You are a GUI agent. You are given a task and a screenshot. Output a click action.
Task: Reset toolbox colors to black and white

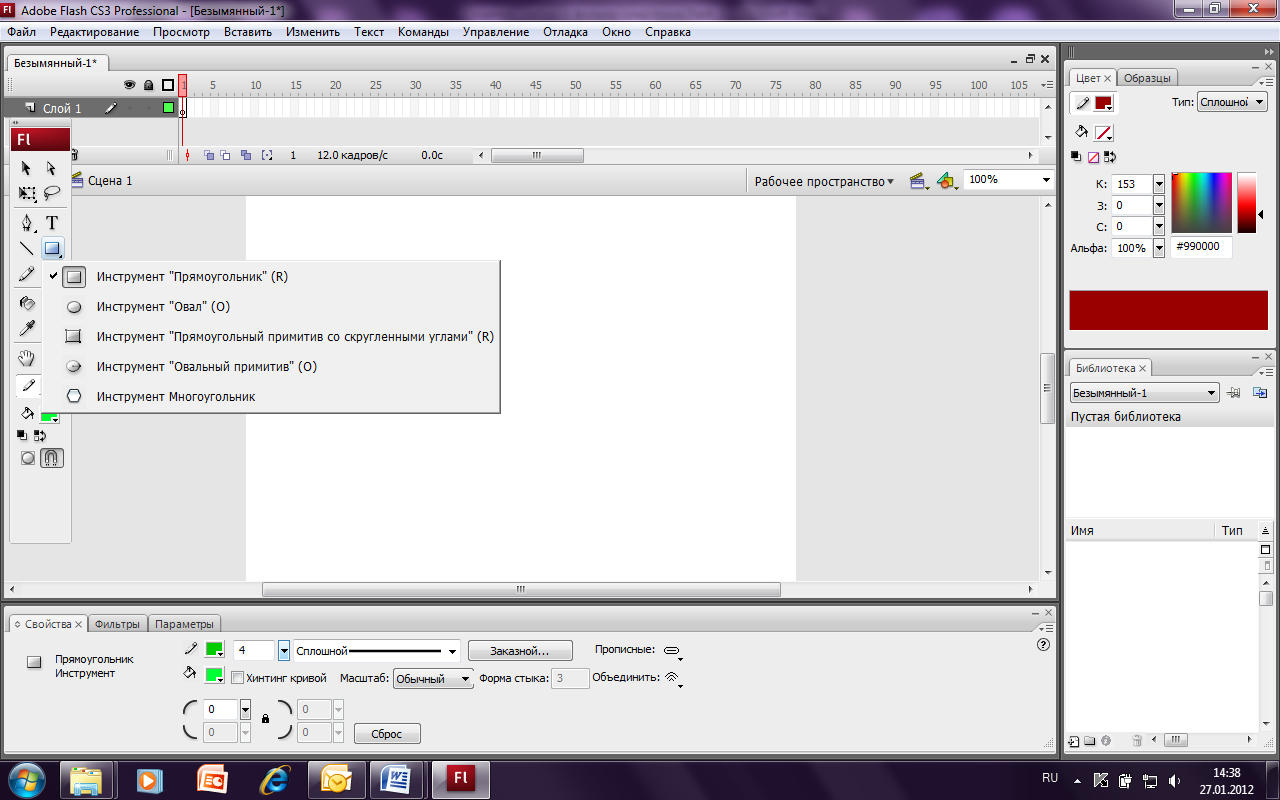pos(22,435)
